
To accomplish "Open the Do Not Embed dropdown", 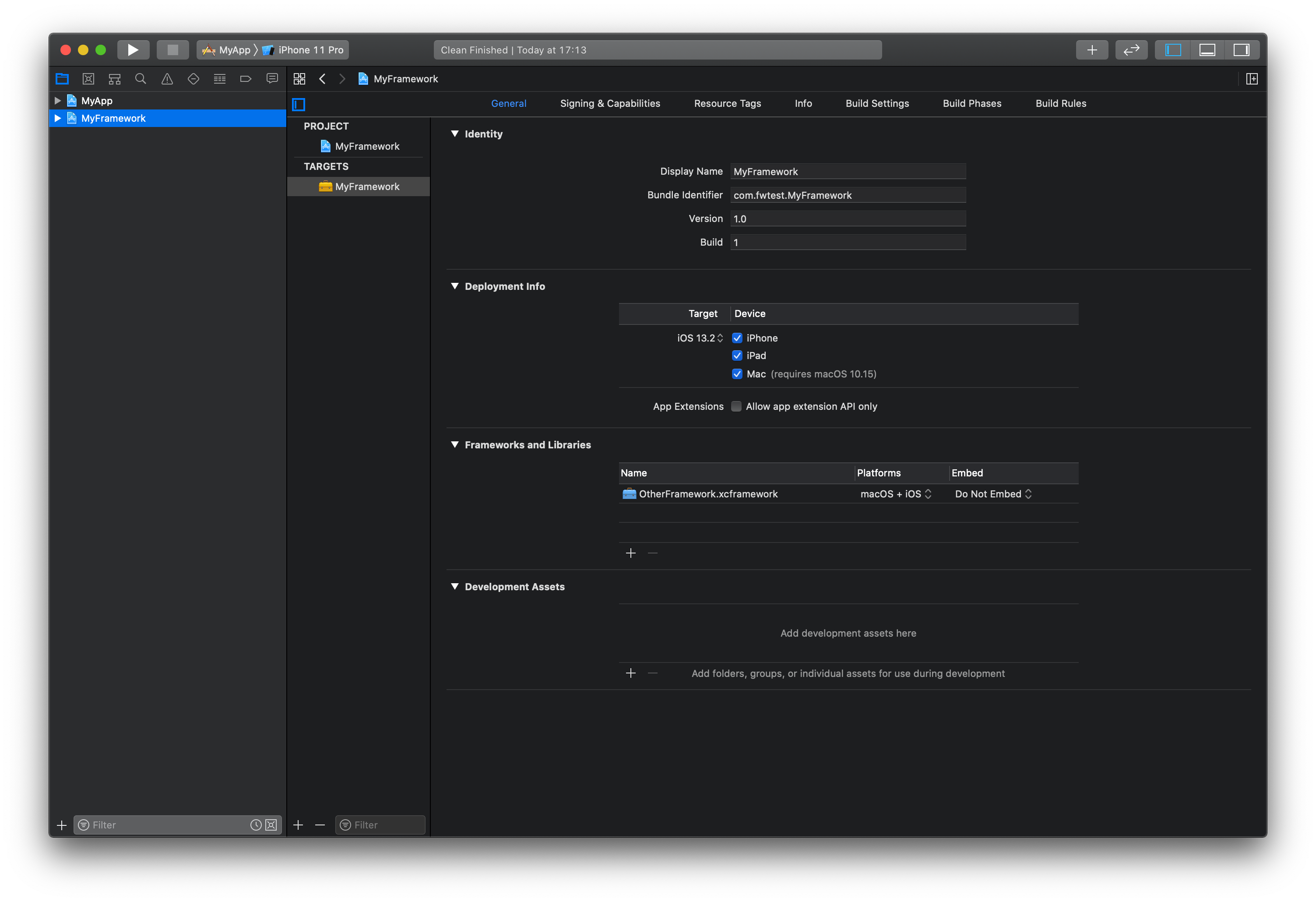I will pos(993,494).
